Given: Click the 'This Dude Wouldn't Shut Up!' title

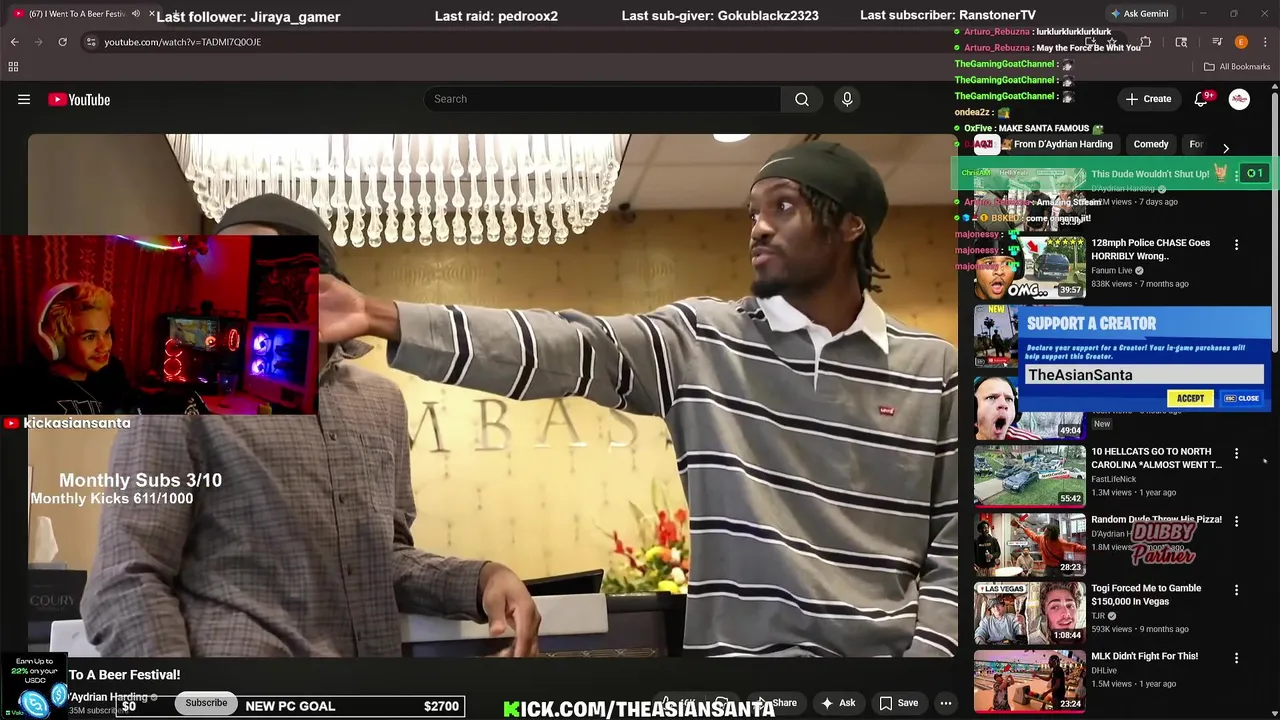Looking at the screenshot, I should (1150, 174).
